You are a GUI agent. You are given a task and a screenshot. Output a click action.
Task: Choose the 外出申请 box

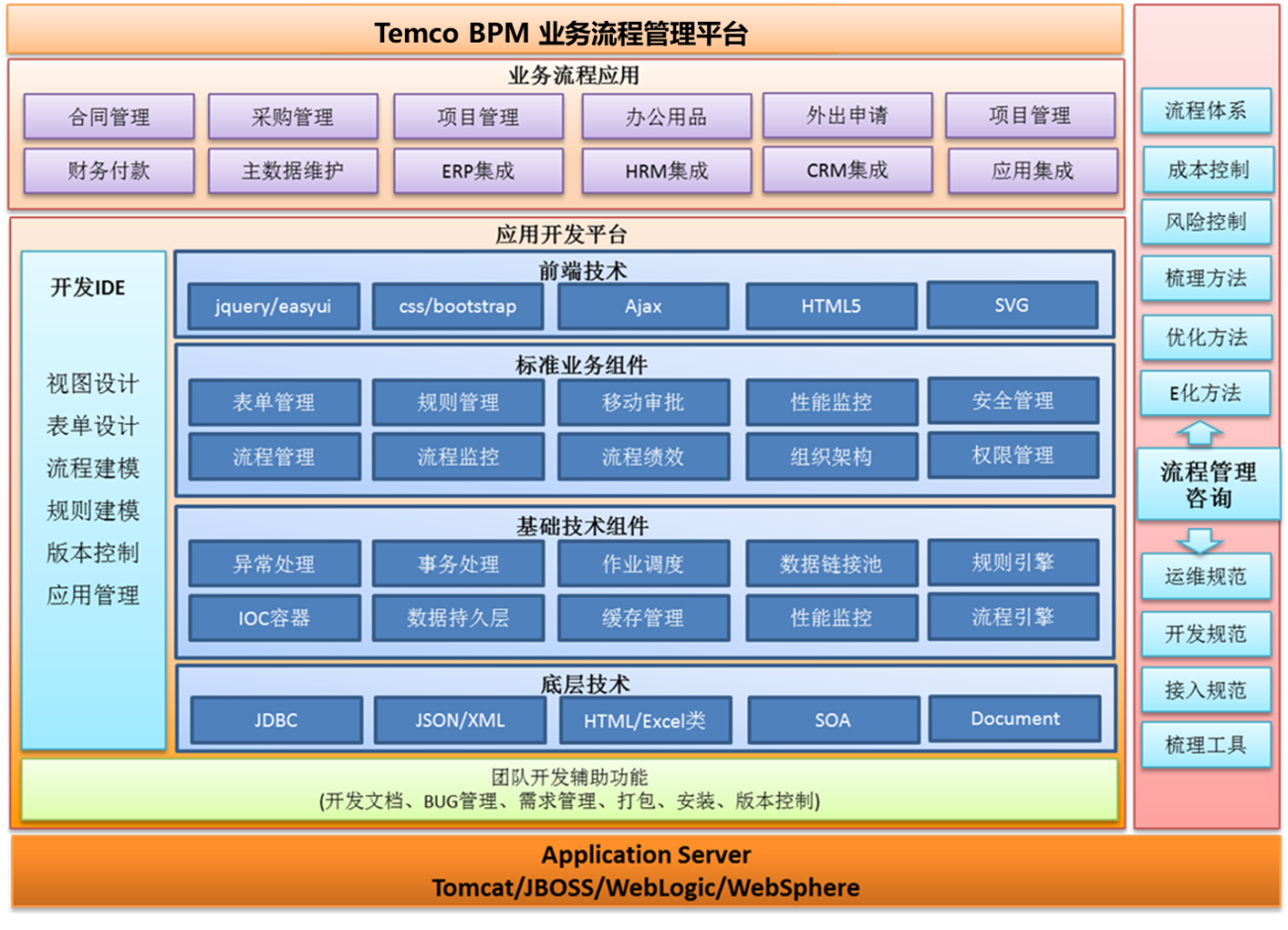847,115
